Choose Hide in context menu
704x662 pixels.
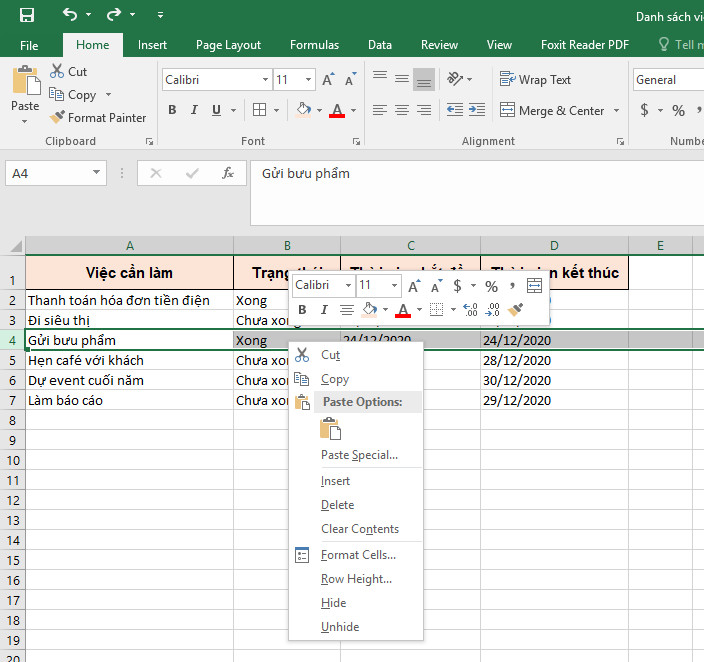(356, 603)
